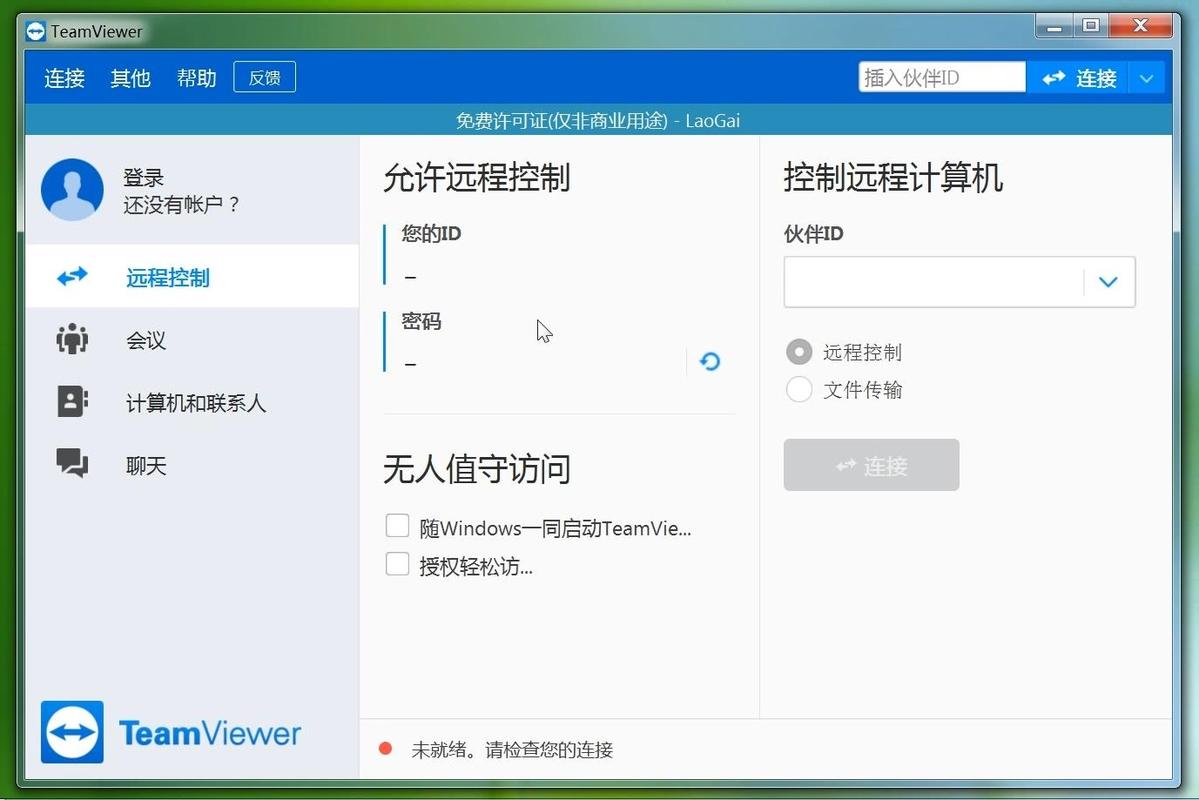This screenshot has width=1199, height=800.
Task: Open 计算机和联系人 in the sidebar
Action: click(x=70, y=402)
